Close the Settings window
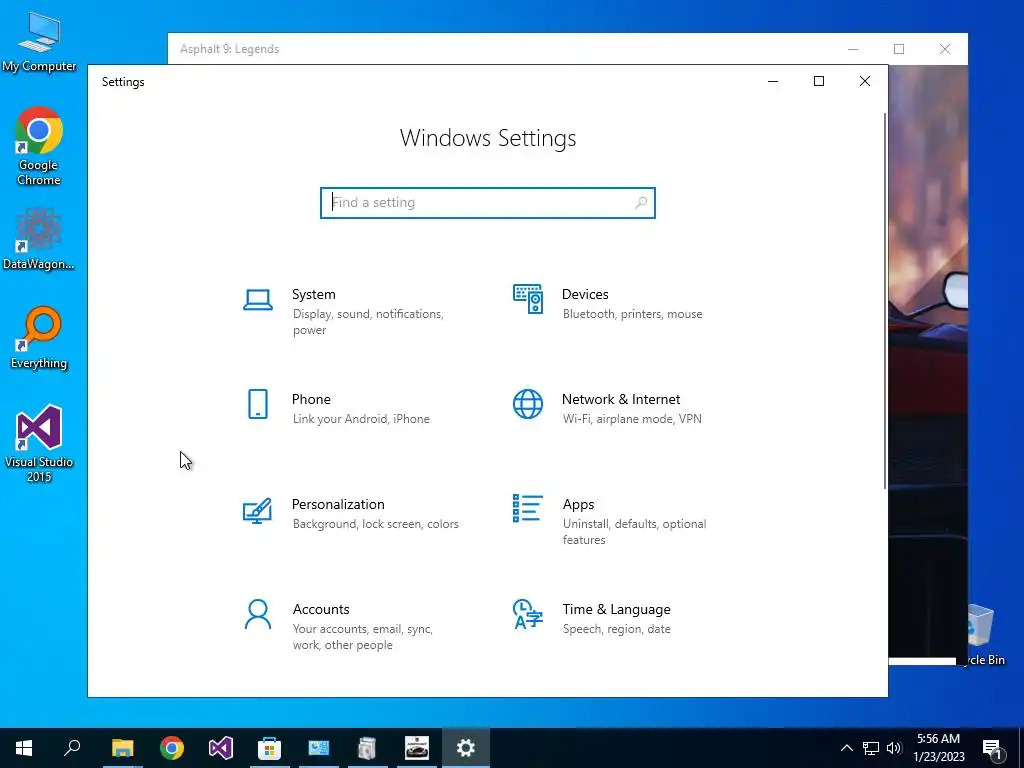The height and width of the screenshot is (768, 1024). [865, 81]
